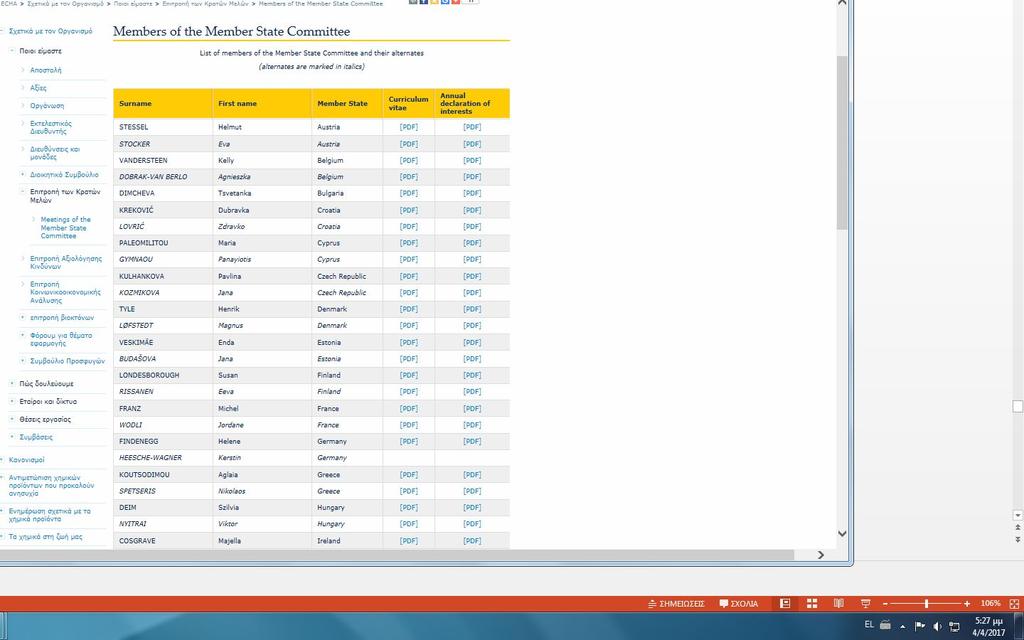The width and height of the screenshot is (1024, 640).
Task: Expand the 'Θέσεις εργασίας' section
Action: coord(12,419)
